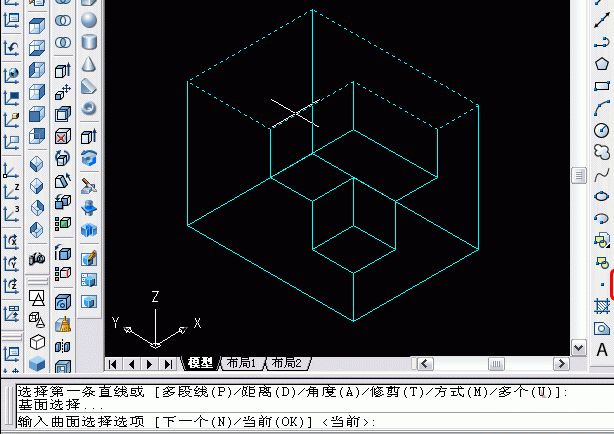Viewport: 614px width, 434px height.
Task: Switch to the Front view
Action: coord(37,114)
